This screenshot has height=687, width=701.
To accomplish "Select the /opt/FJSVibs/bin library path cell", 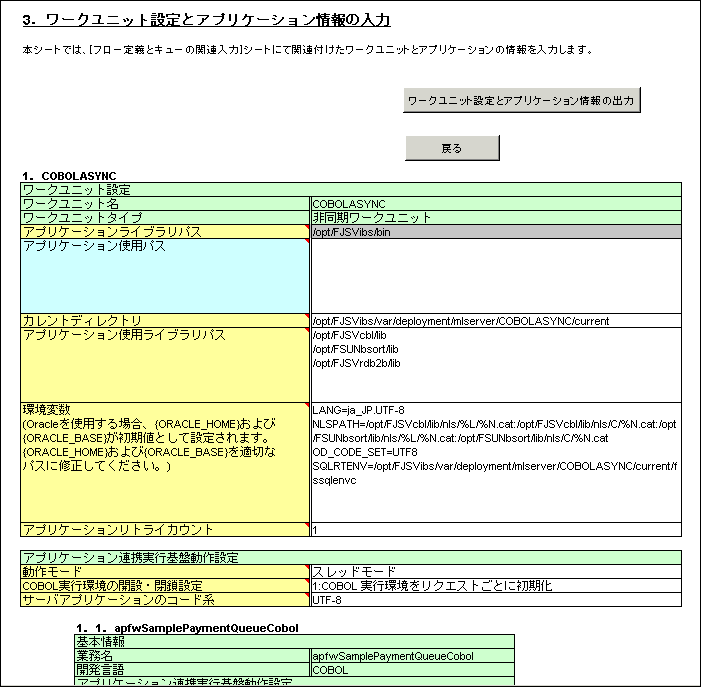I will pyautogui.click(x=496, y=232).
